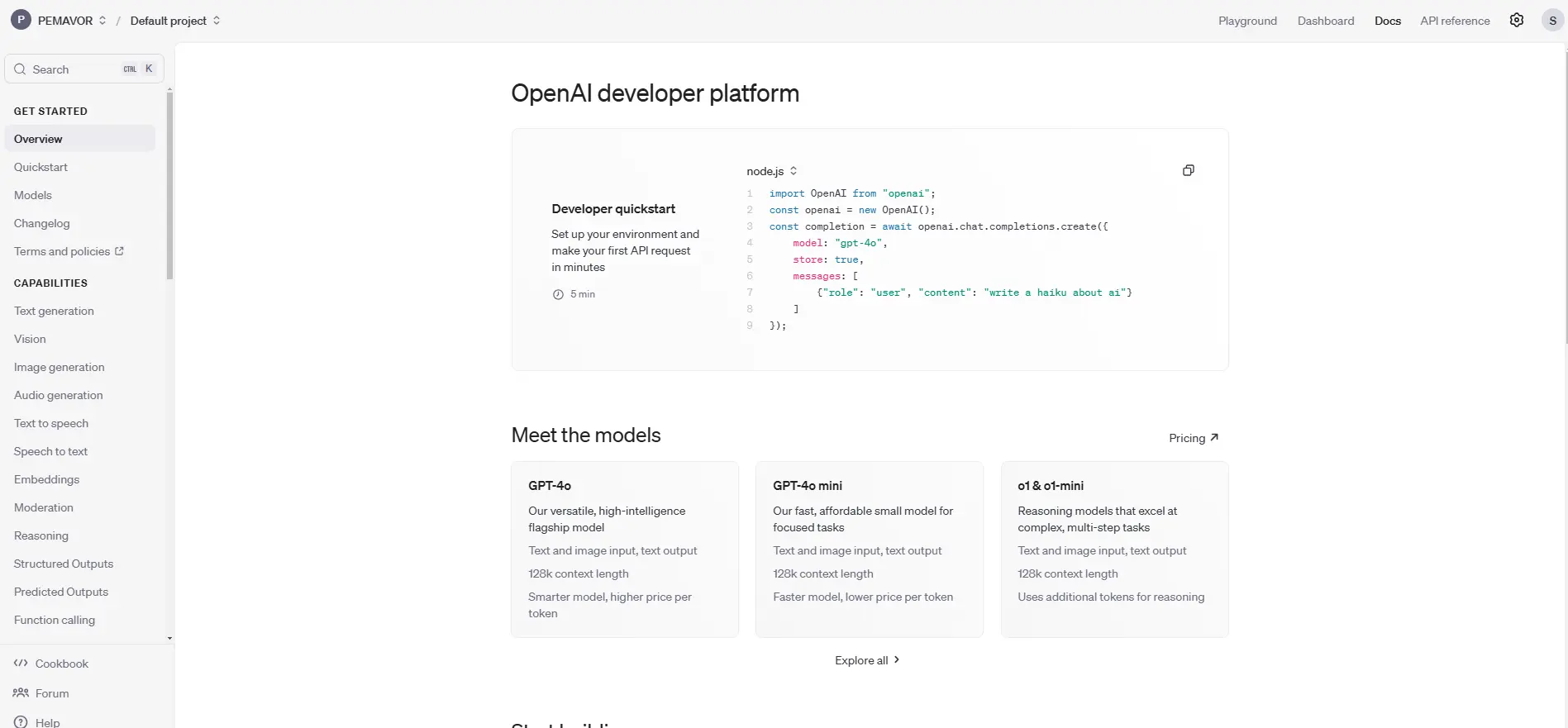Click the 'Meet the models' heading
This screenshot has height=728, width=1568.
point(586,435)
